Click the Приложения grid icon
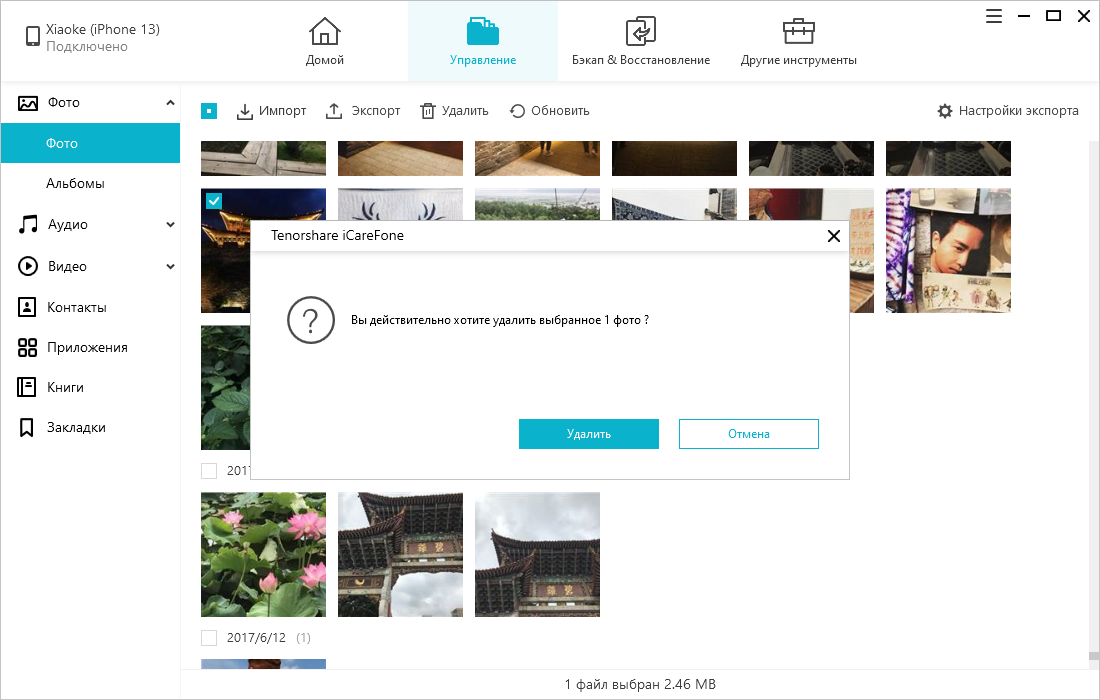 click(27, 347)
